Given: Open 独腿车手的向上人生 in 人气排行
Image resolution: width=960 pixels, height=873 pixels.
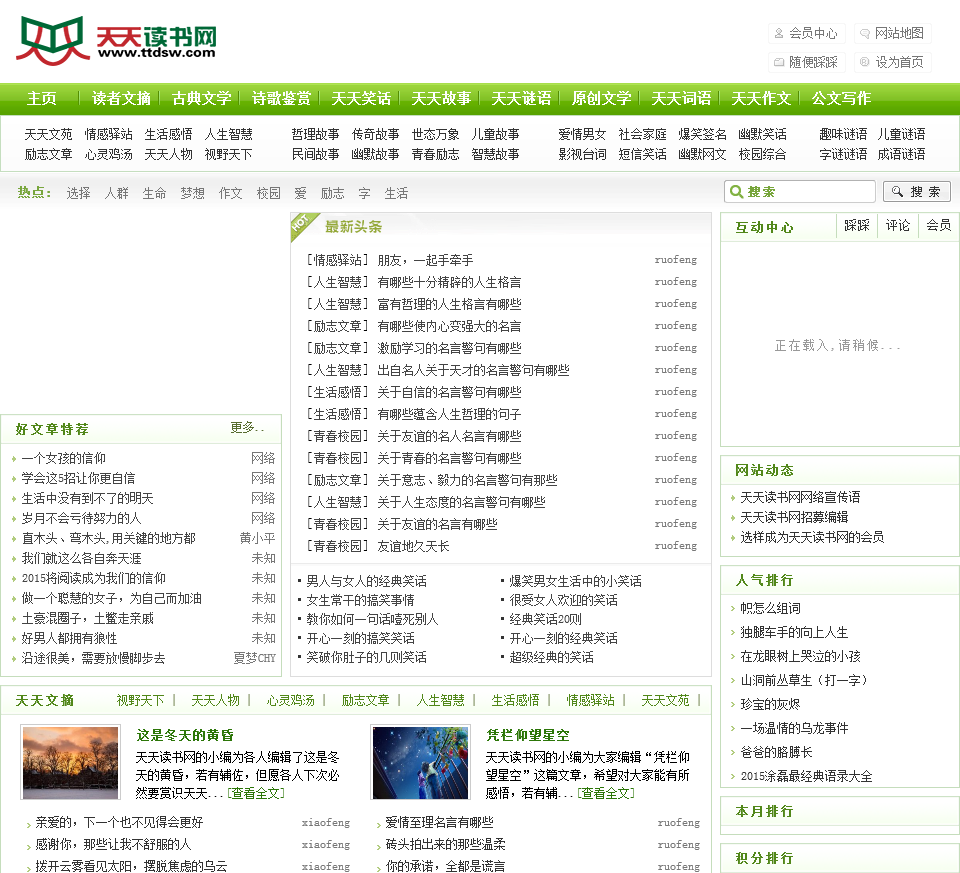Looking at the screenshot, I should (794, 632).
